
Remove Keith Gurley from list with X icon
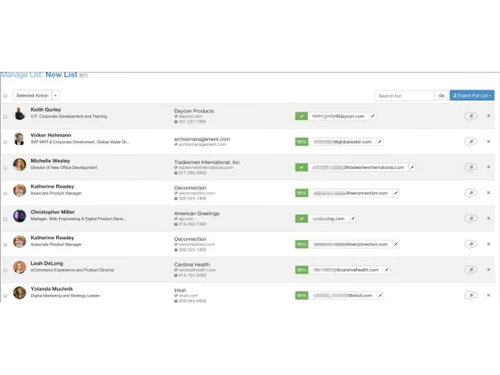[x=488, y=116]
